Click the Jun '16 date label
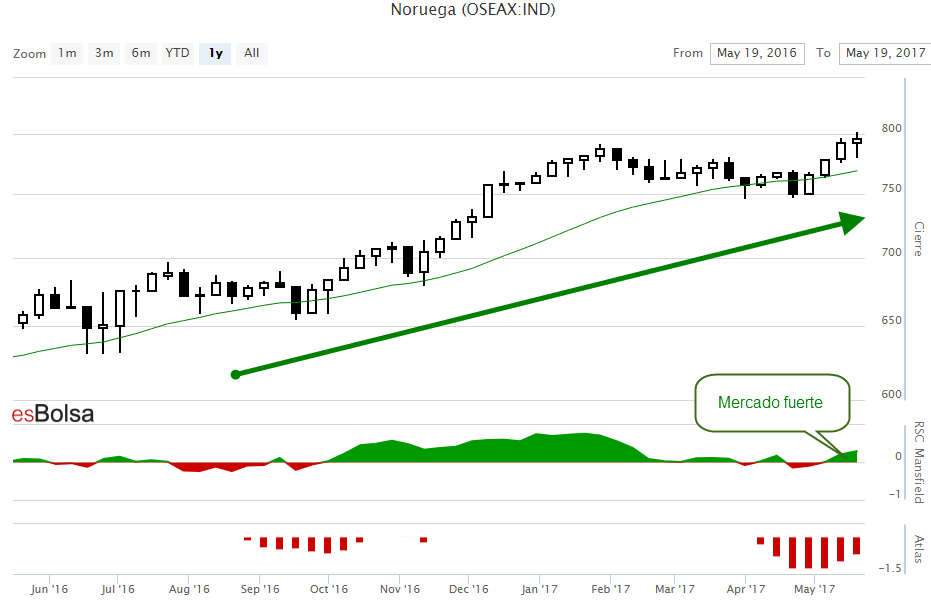Image resolution: width=931 pixels, height=605 pixels. [x=49, y=590]
